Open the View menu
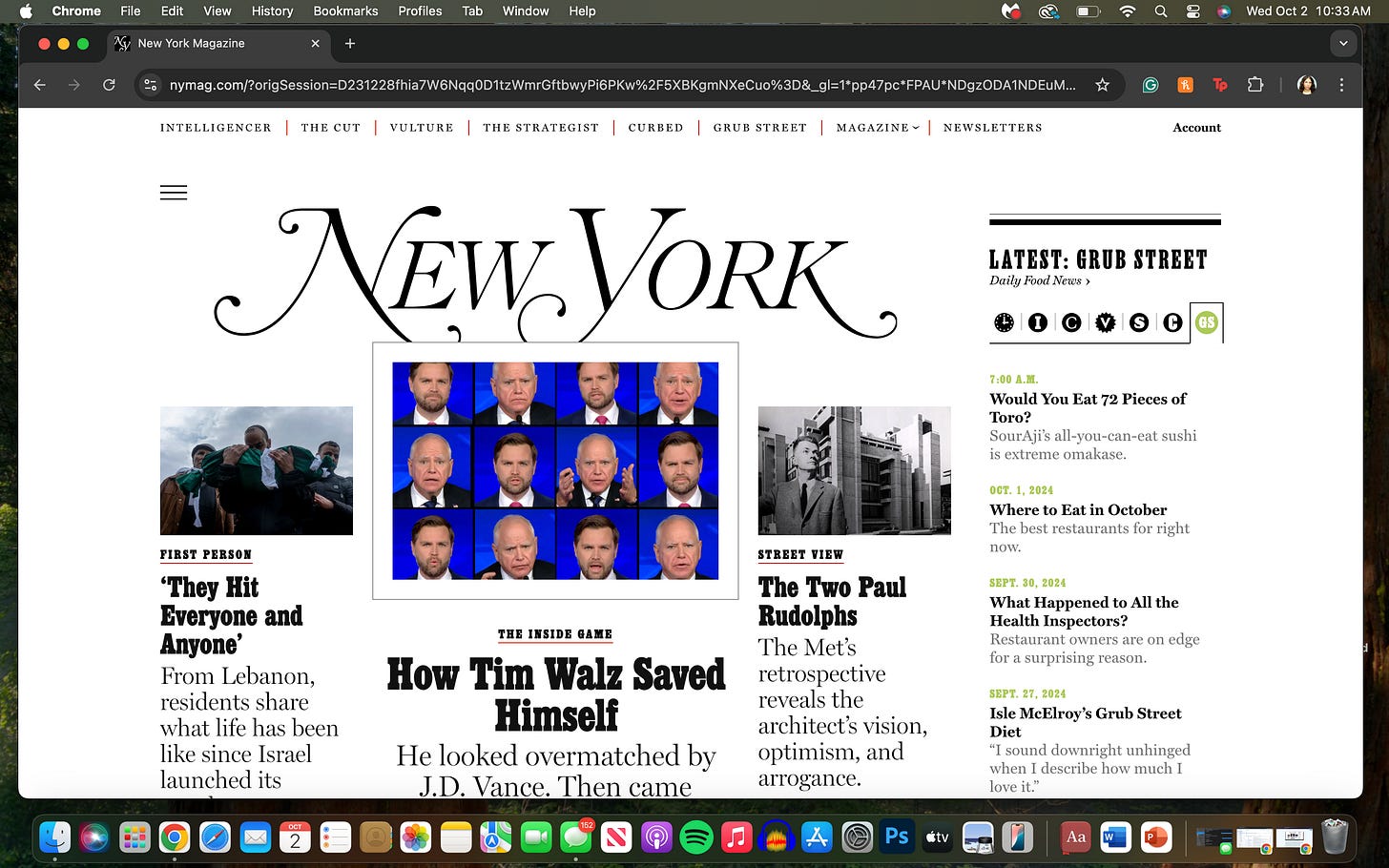This screenshot has height=868, width=1389. [218, 11]
